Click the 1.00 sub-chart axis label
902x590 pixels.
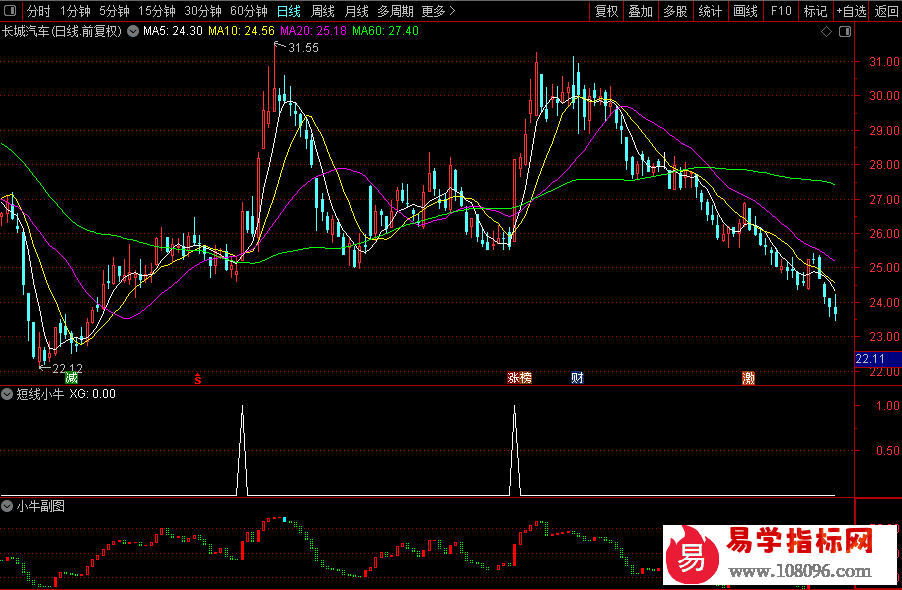pyautogui.click(x=888, y=406)
